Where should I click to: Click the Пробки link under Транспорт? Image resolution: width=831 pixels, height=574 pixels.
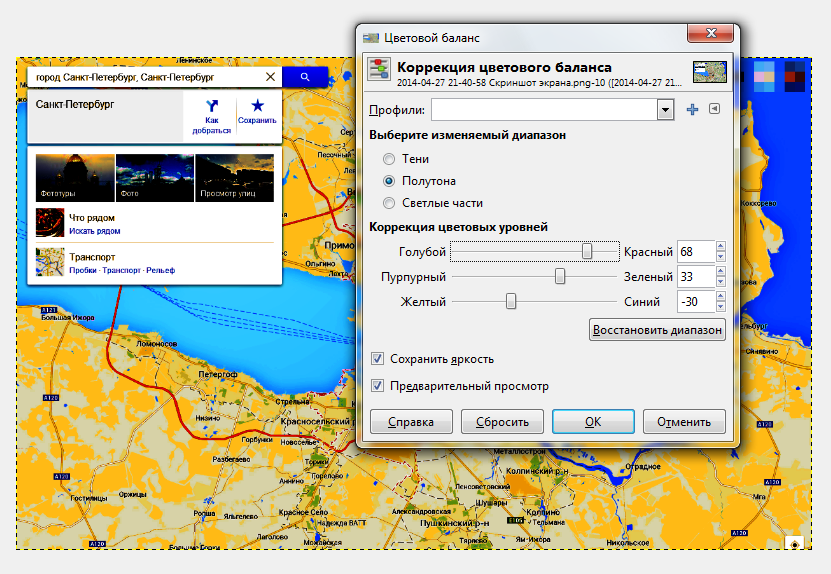(83, 270)
